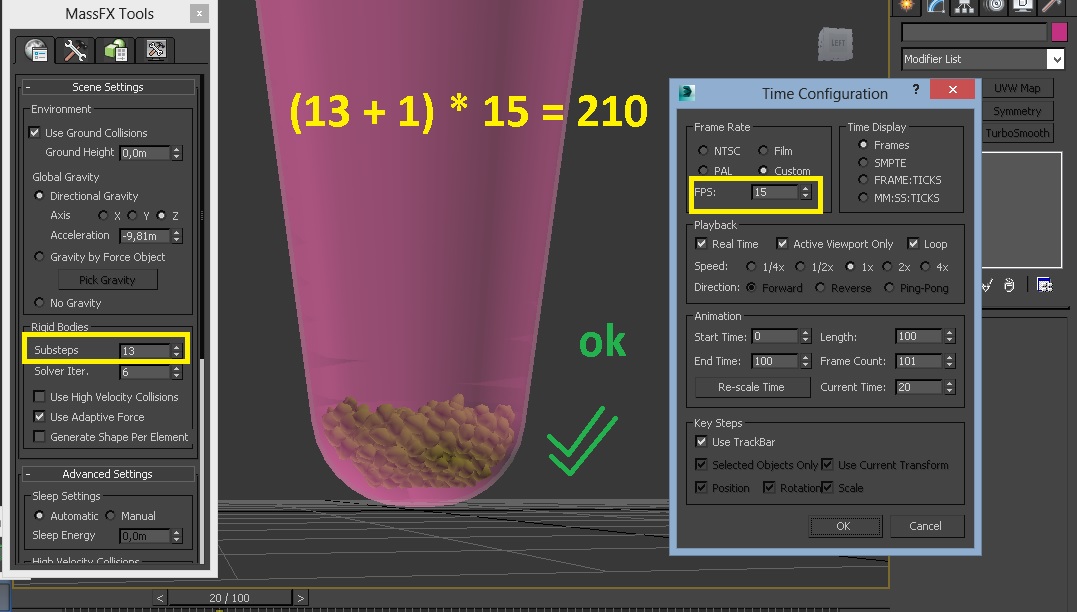Set playback speed to 2x
The image size is (1077, 612).
tap(887, 266)
